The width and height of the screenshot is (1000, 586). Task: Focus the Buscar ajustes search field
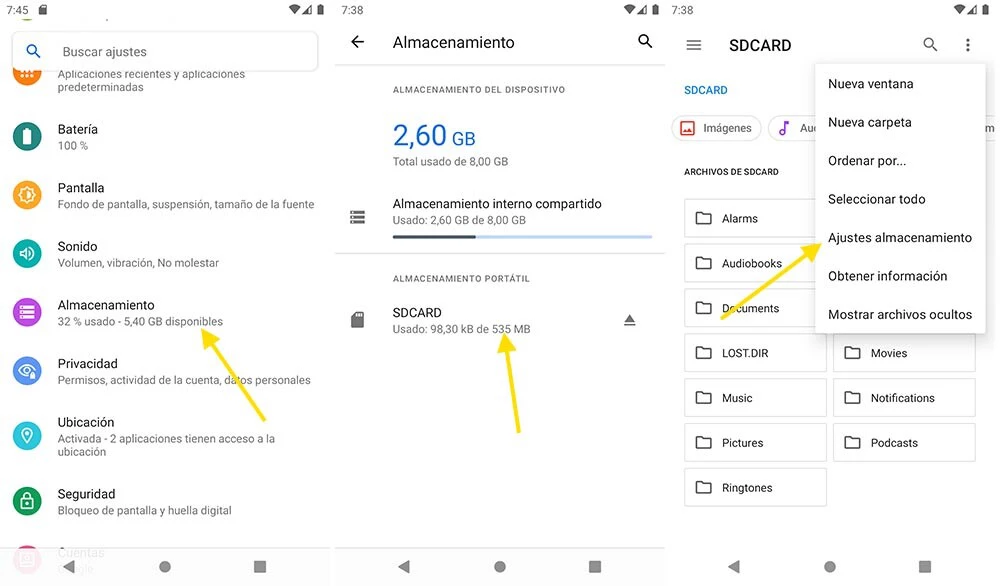tap(165, 52)
